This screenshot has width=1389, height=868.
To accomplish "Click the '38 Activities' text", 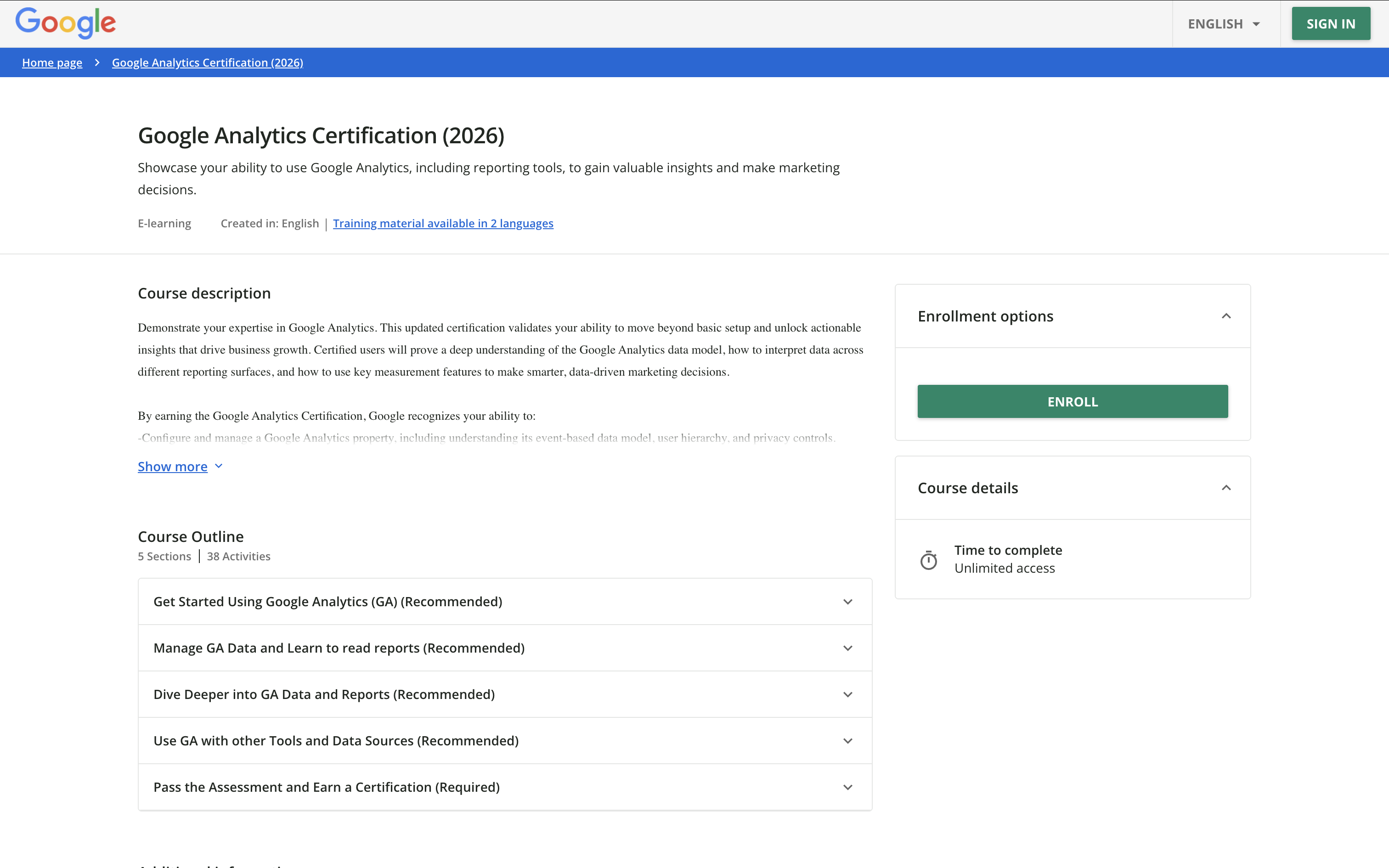I will [x=239, y=556].
